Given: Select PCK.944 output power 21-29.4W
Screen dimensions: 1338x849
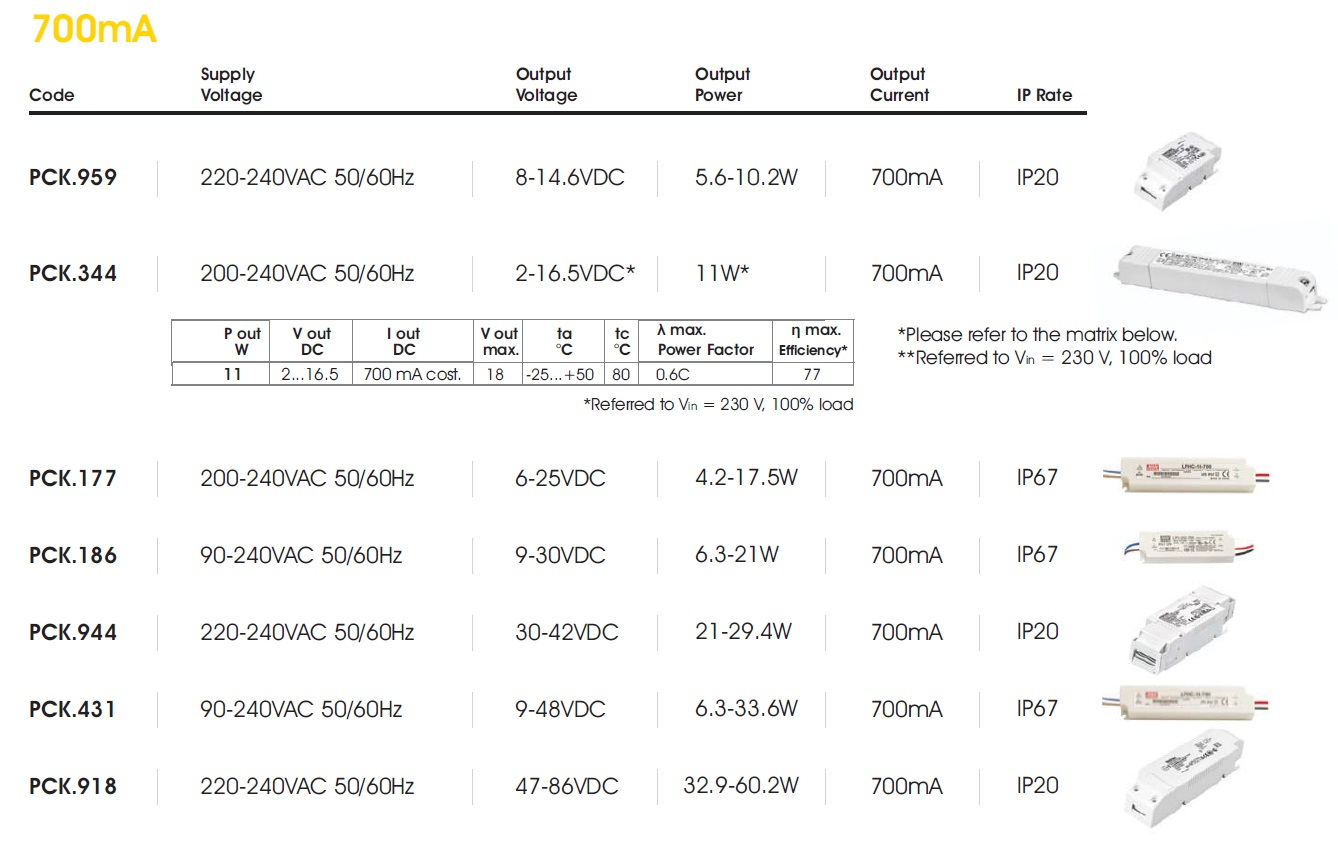Looking at the screenshot, I should point(743,632).
